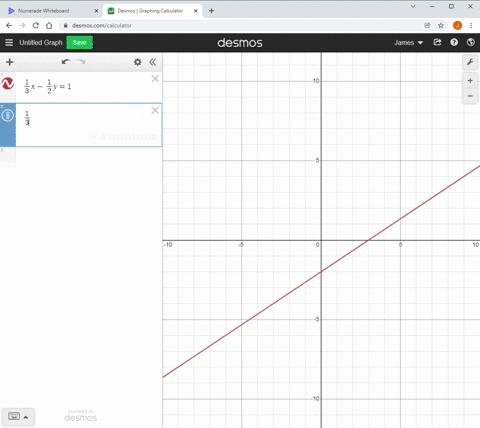The height and width of the screenshot is (428, 480).
Task: Select Desmos Graphing Calculator tab
Action: (x=150, y=11)
